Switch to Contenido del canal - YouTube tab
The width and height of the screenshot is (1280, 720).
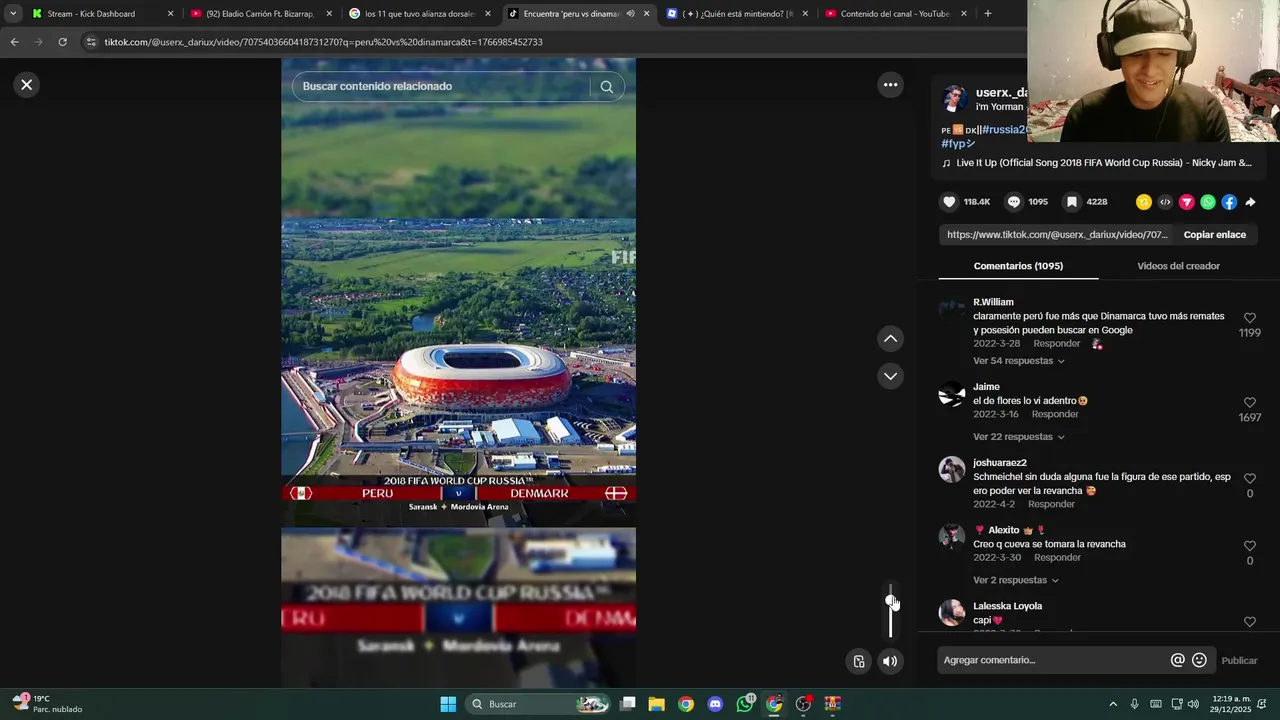click(x=897, y=14)
